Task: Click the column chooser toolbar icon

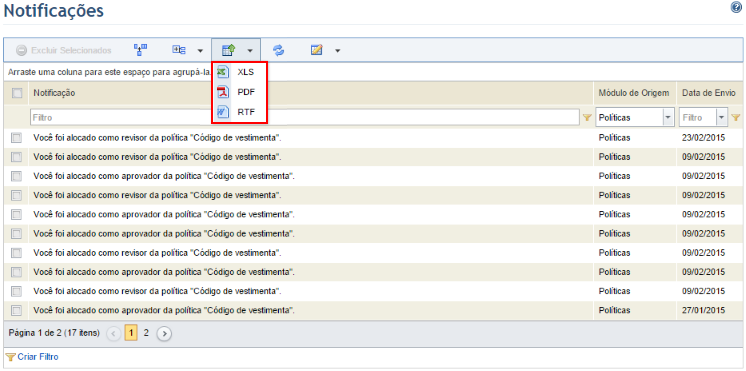Action: point(179,50)
